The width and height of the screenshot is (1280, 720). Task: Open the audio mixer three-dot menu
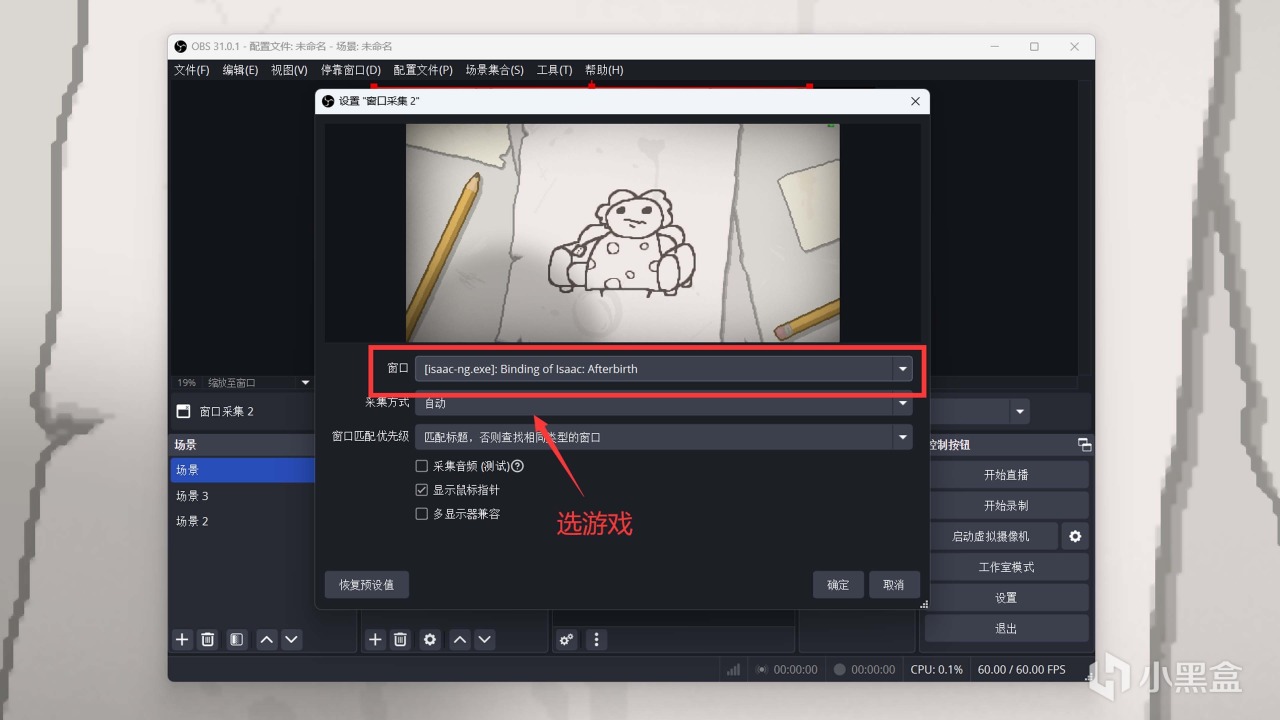(596, 639)
